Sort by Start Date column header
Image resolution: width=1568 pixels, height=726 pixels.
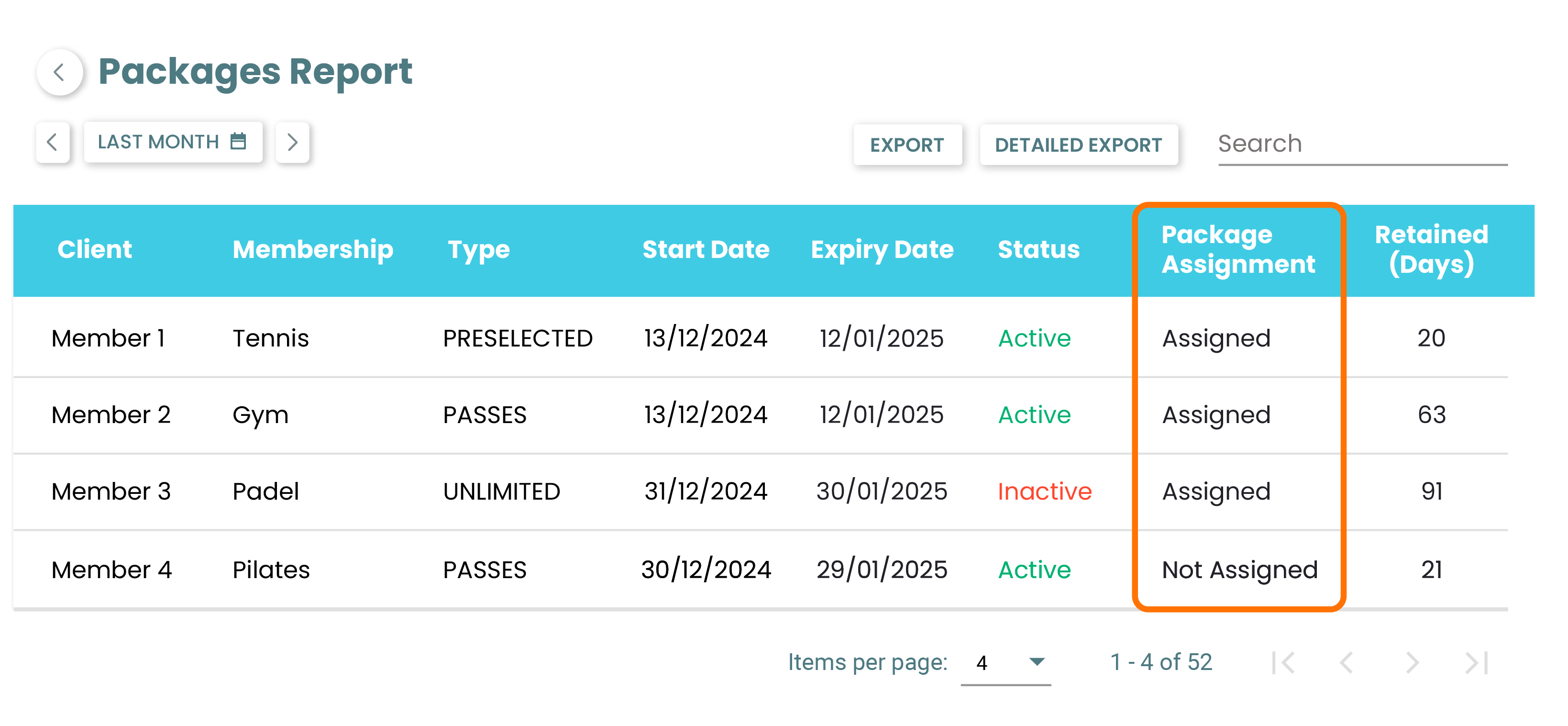click(706, 250)
